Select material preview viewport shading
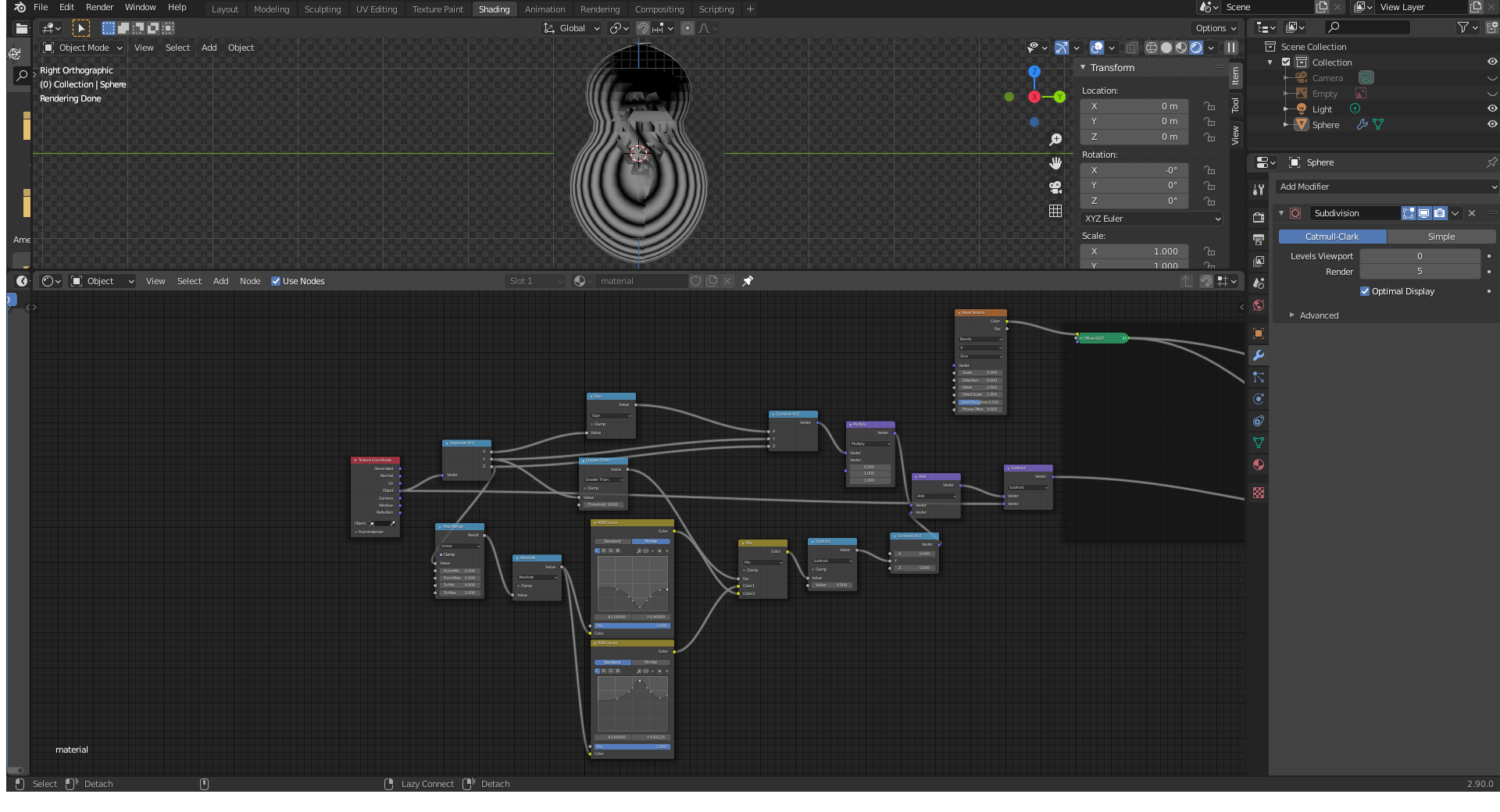Image resolution: width=1500 pixels, height=812 pixels. pyautogui.click(x=1181, y=48)
